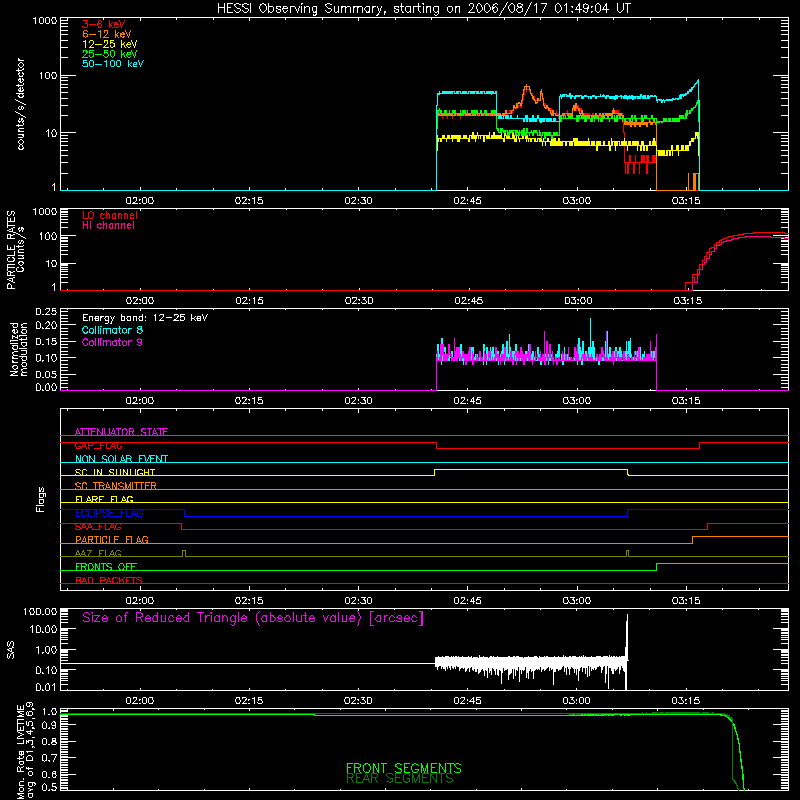Click the 100.00 value on SAS axis
Screen dimensions: 800x800
(x=40, y=612)
